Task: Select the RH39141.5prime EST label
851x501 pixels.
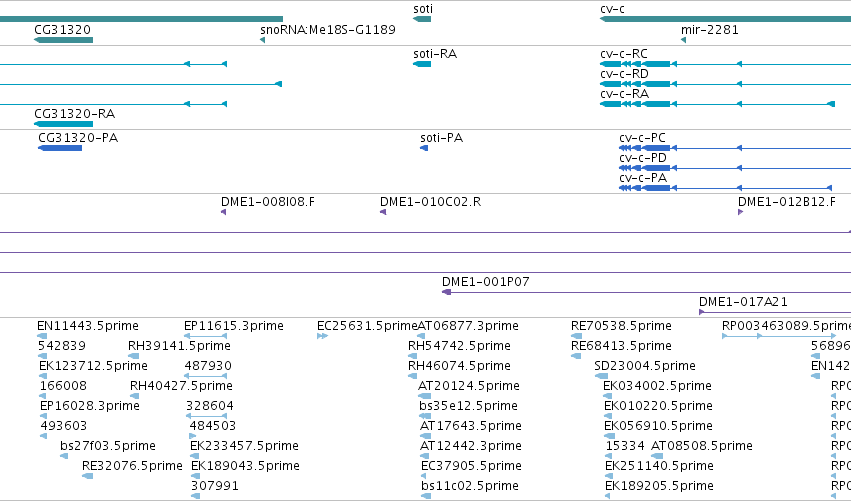Action: click(x=180, y=346)
